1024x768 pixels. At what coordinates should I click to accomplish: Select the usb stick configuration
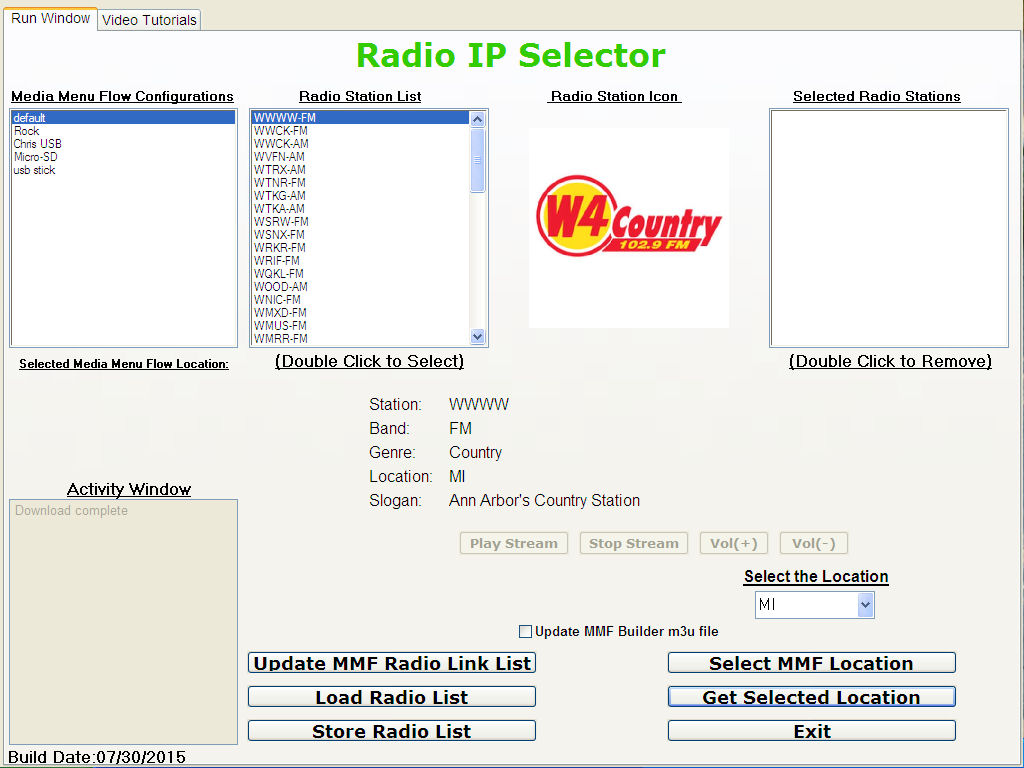coord(123,170)
